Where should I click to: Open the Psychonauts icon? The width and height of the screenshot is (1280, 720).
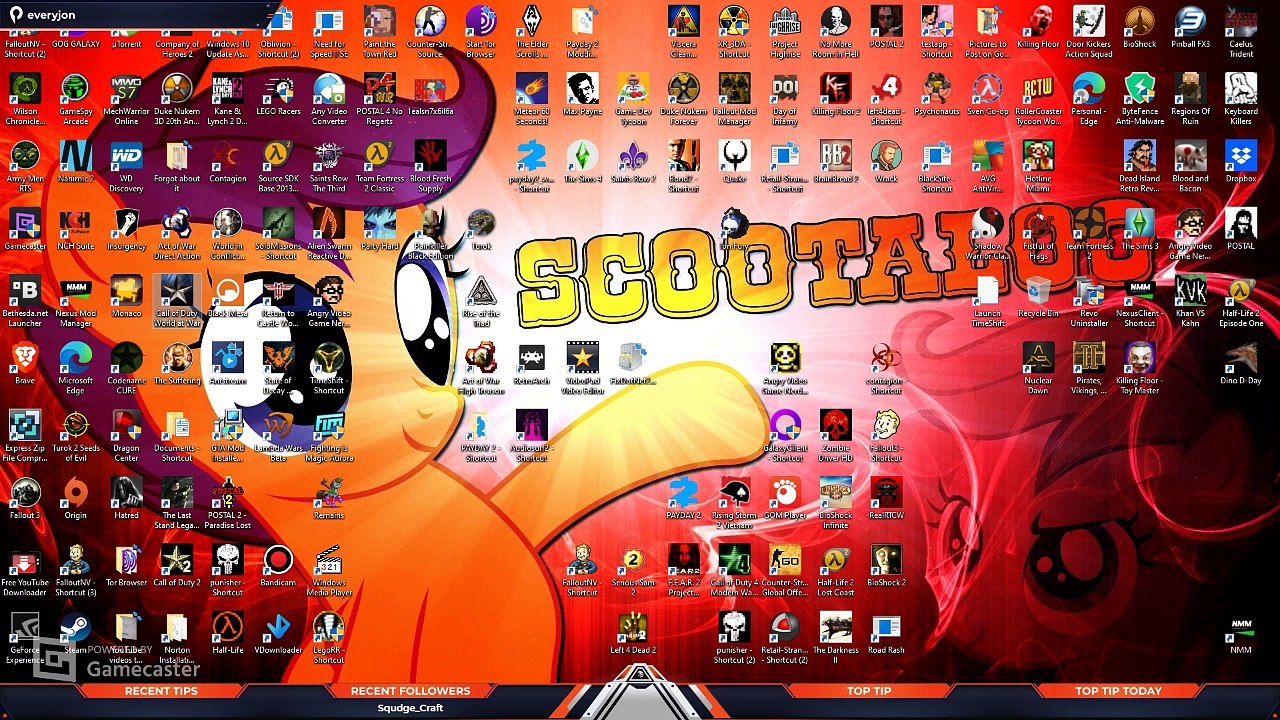coord(937,93)
